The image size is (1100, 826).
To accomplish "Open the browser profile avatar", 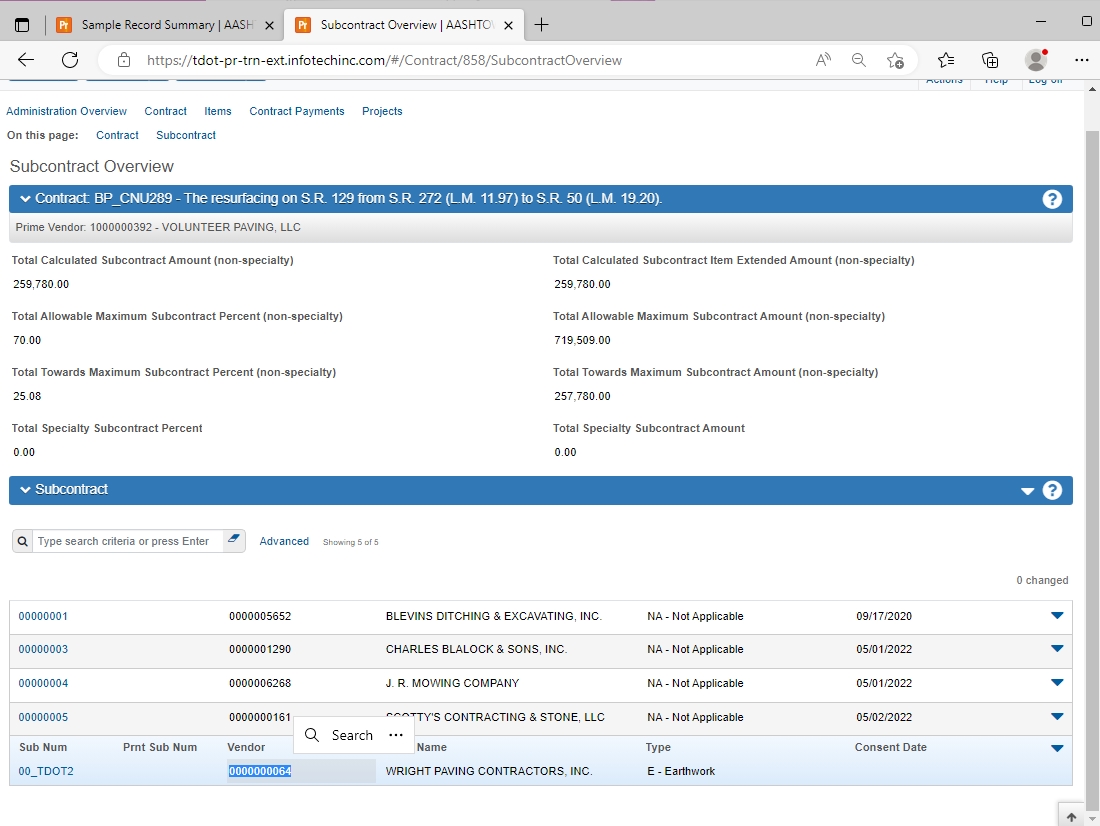I will tap(1036, 60).
